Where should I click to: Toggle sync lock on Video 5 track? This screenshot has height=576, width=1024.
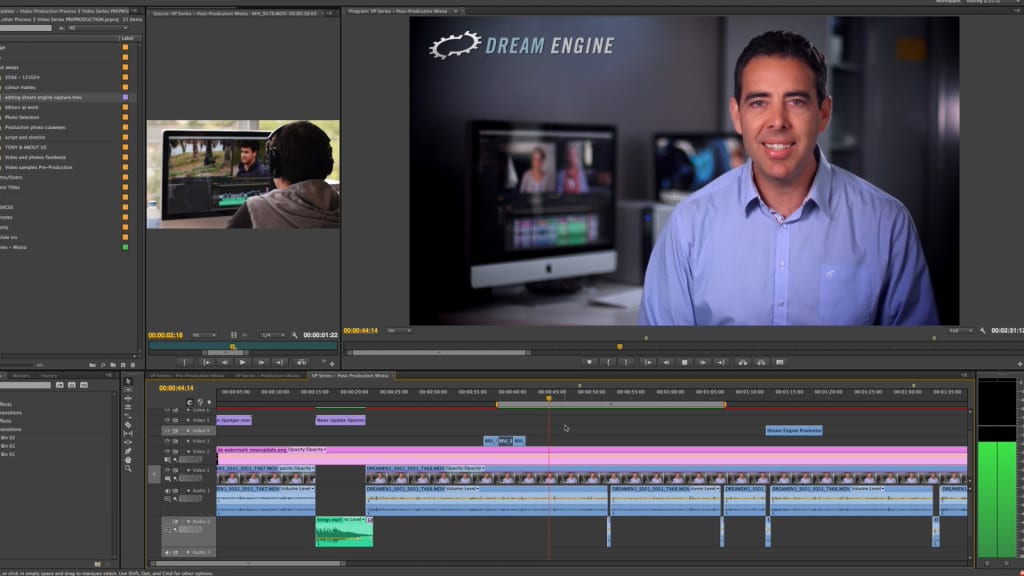pyautogui.click(x=175, y=421)
